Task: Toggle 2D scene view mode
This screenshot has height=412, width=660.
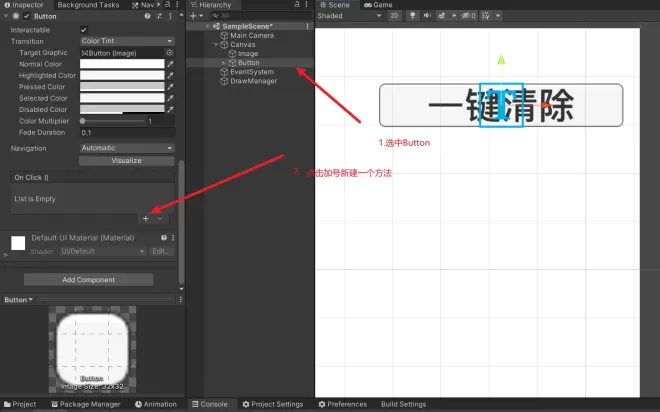Action: [394, 16]
